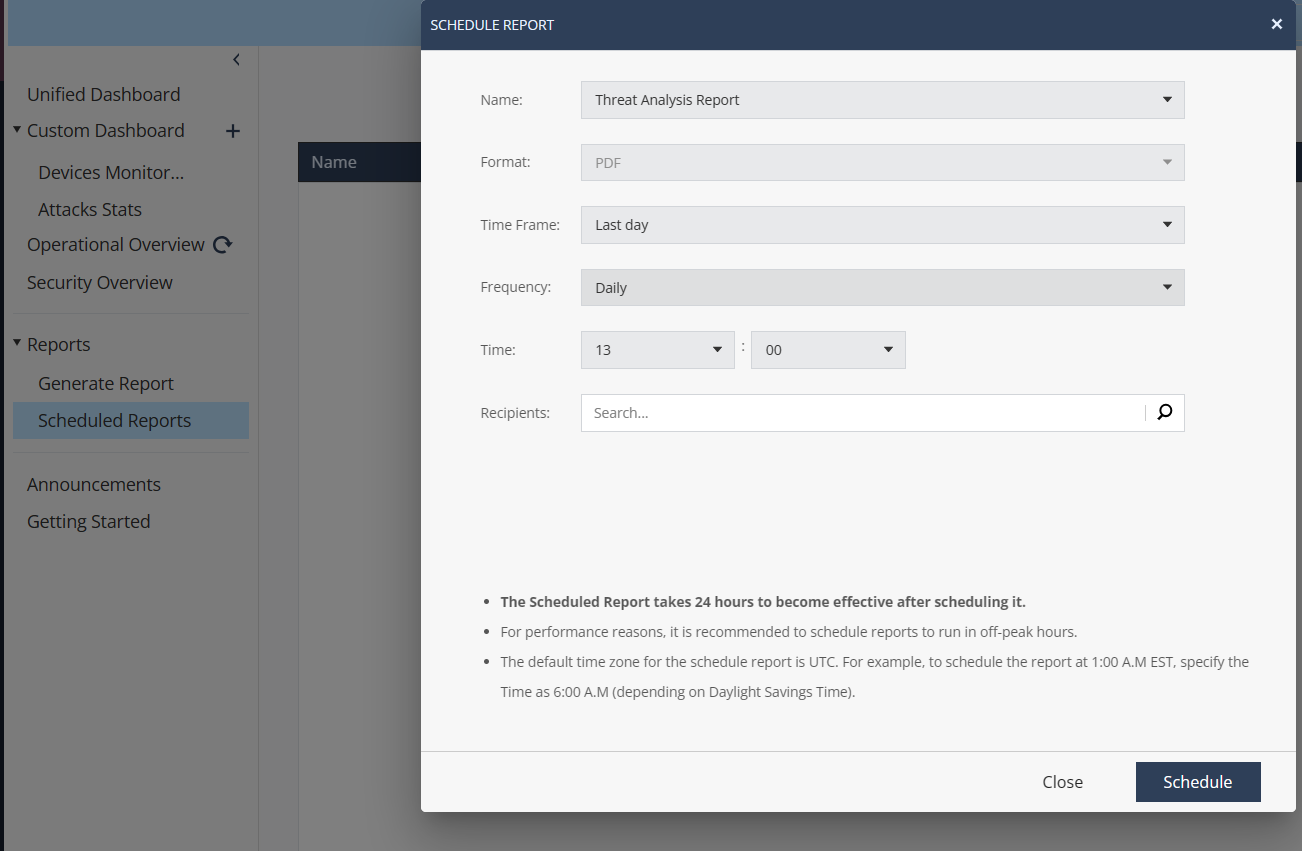The width and height of the screenshot is (1302, 851).
Task: Open Announcements in the sidebar
Action: [94, 485]
